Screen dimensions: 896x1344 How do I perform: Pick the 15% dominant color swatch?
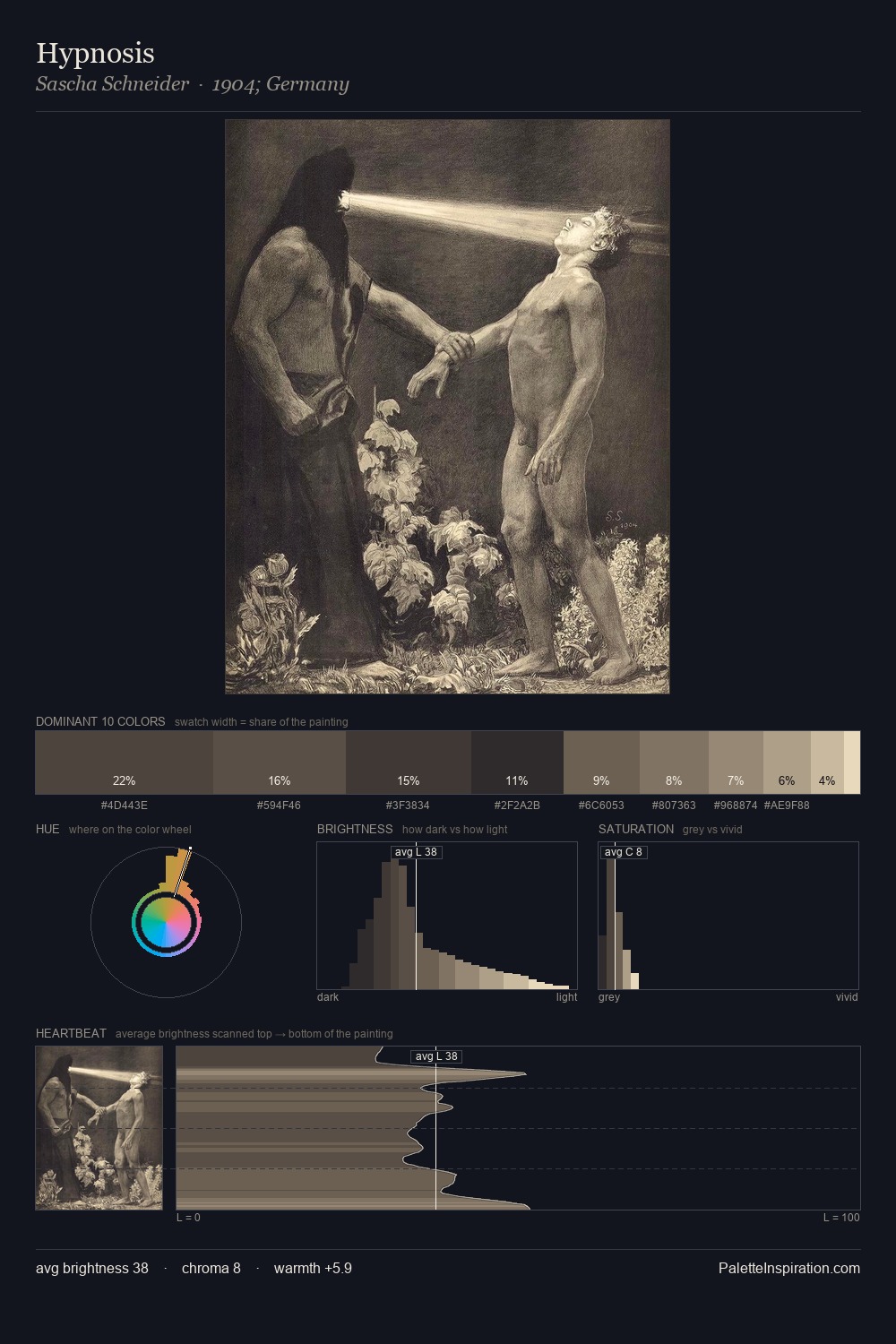[409, 762]
